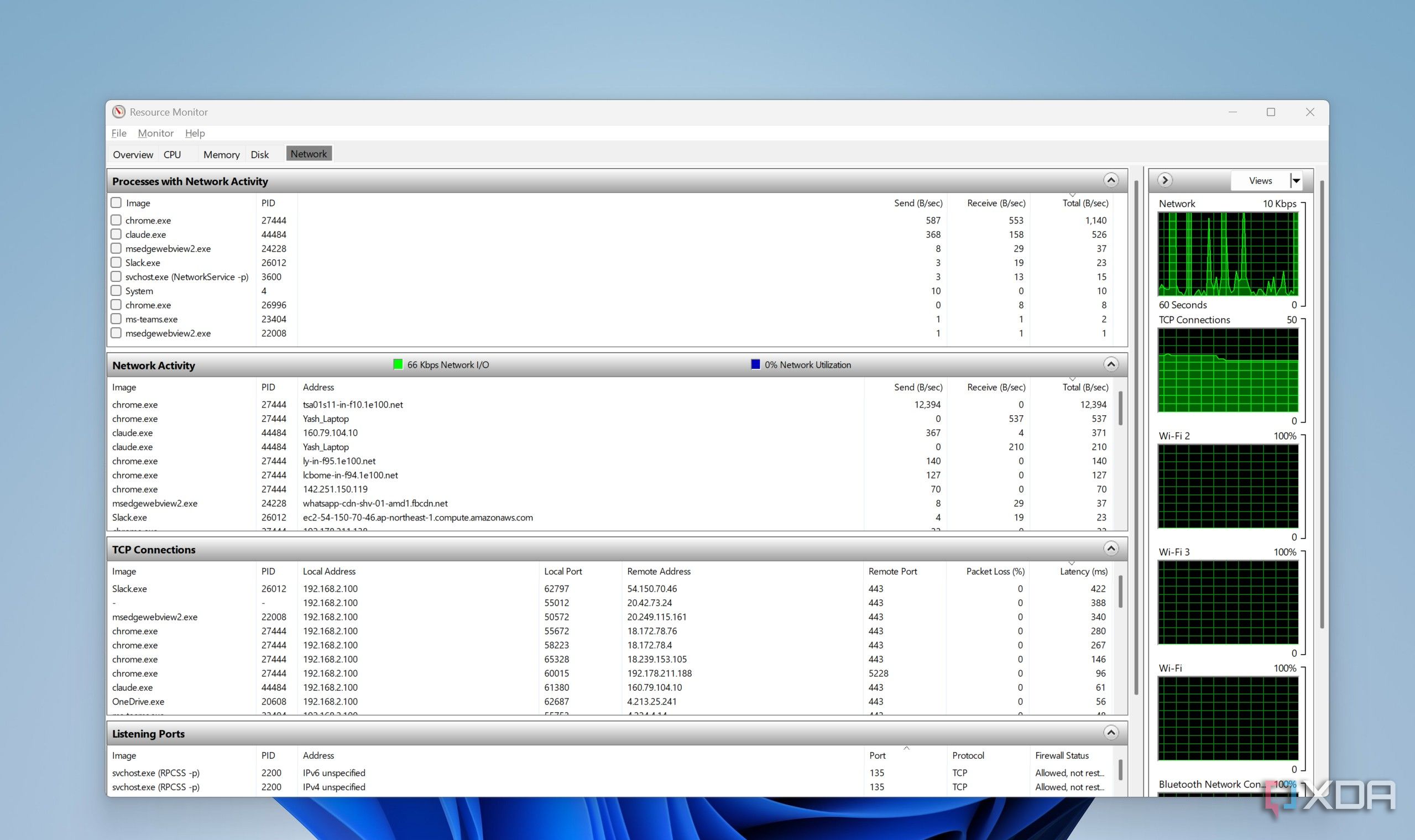Click the Views button
Screen dimensions: 1415x840
coord(1261,181)
